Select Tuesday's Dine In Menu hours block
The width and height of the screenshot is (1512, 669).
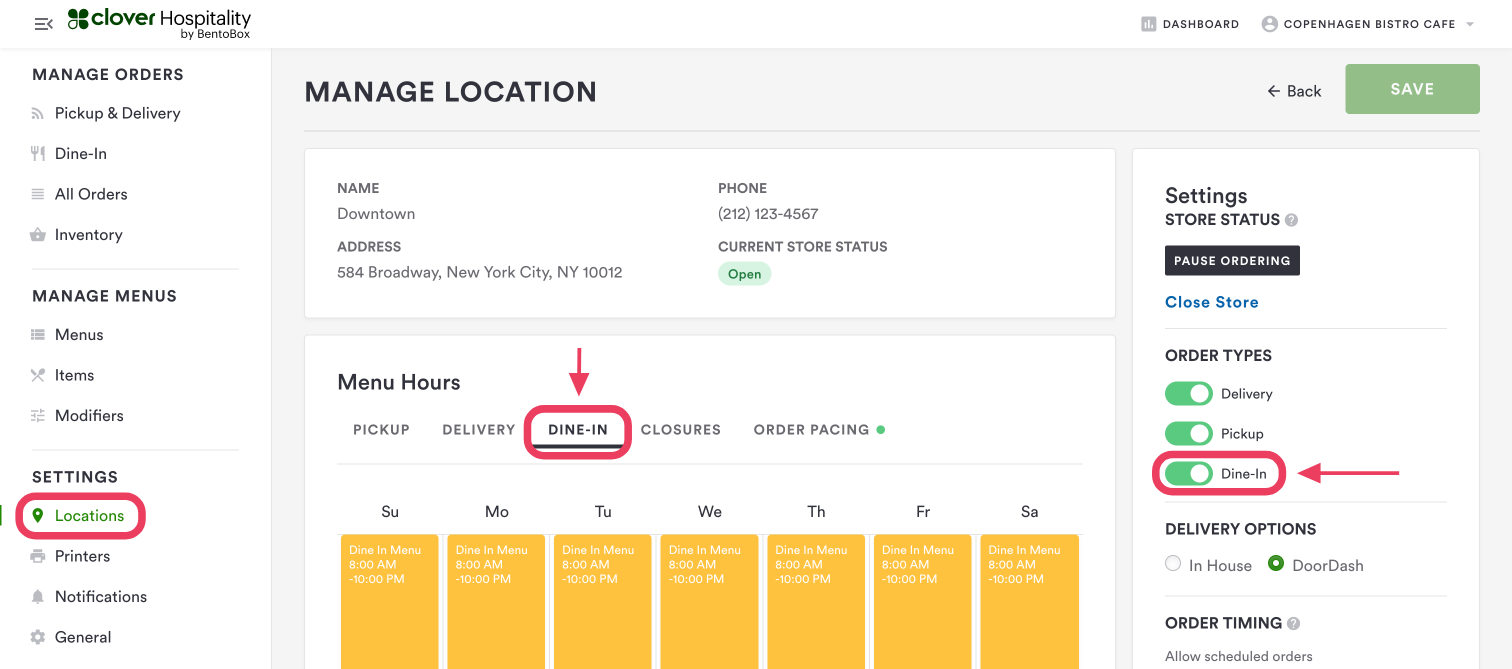click(x=603, y=600)
